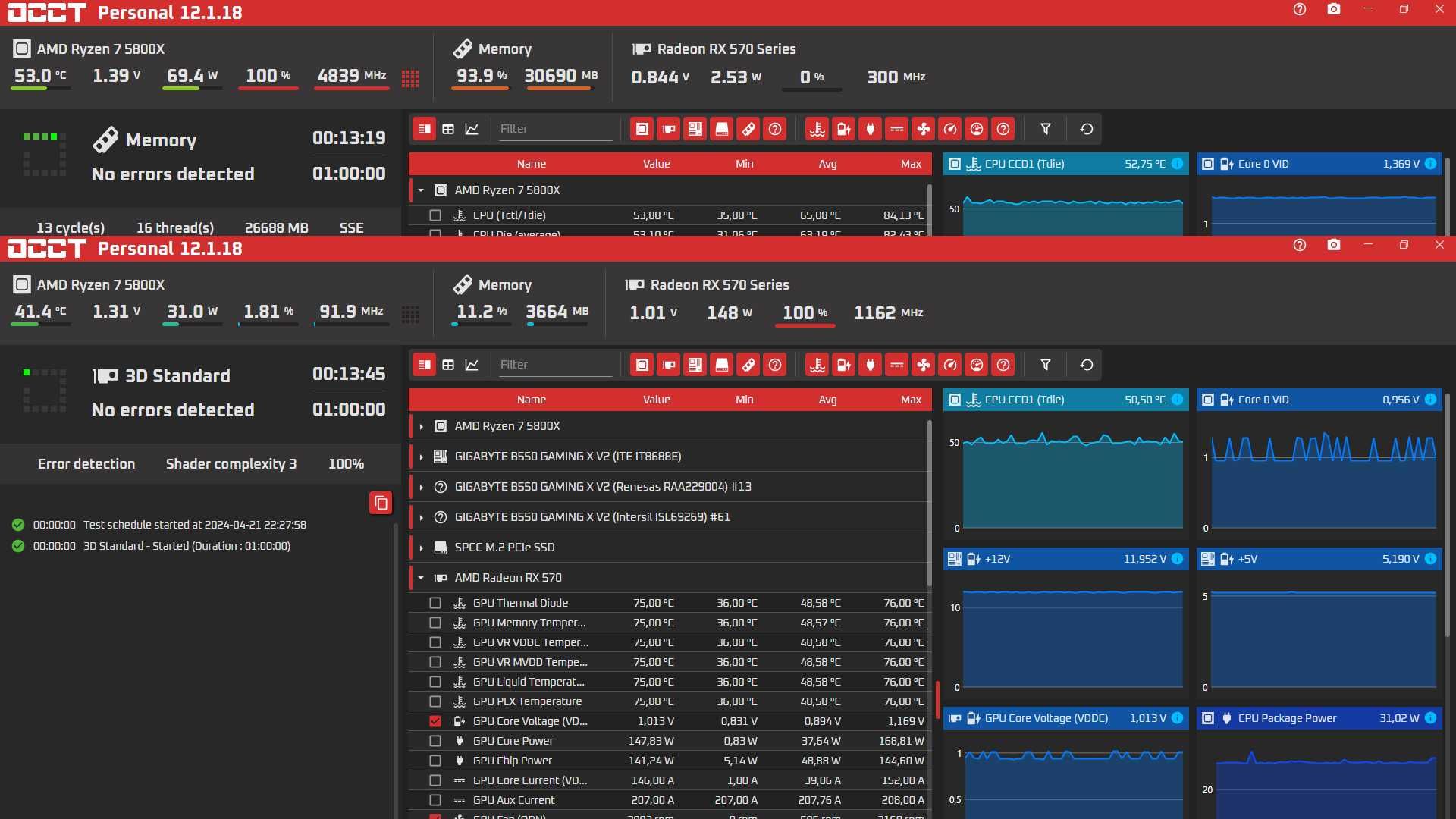1456x819 pixels.
Task: Collapse the AMD Radeon RX 570 group
Action: pos(421,578)
